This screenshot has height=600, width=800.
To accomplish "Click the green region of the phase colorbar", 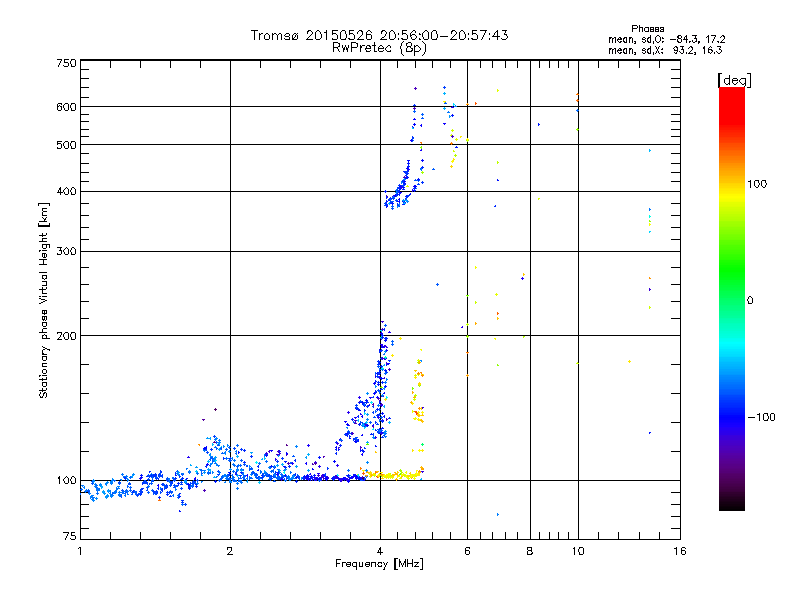I will click(732, 270).
